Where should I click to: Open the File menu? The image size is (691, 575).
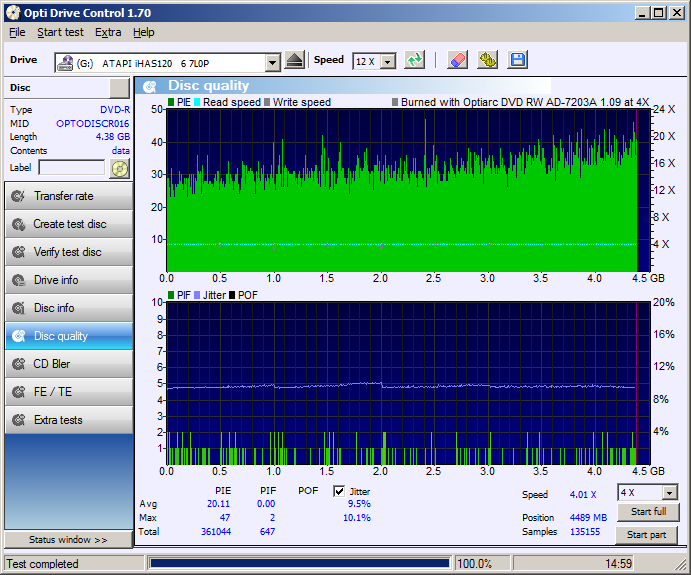click(17, 32)
